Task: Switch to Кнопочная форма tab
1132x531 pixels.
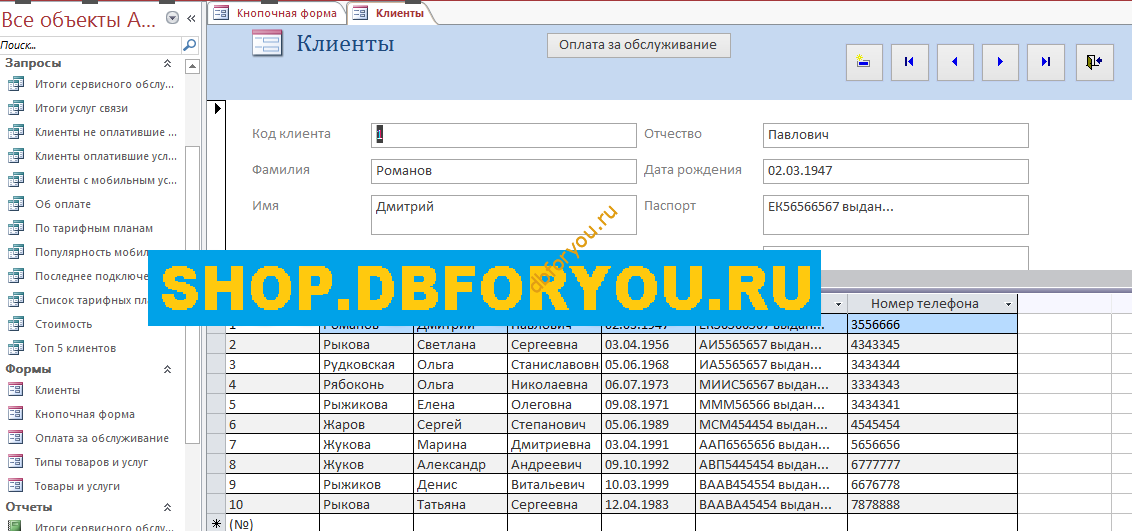Action: 277,13
